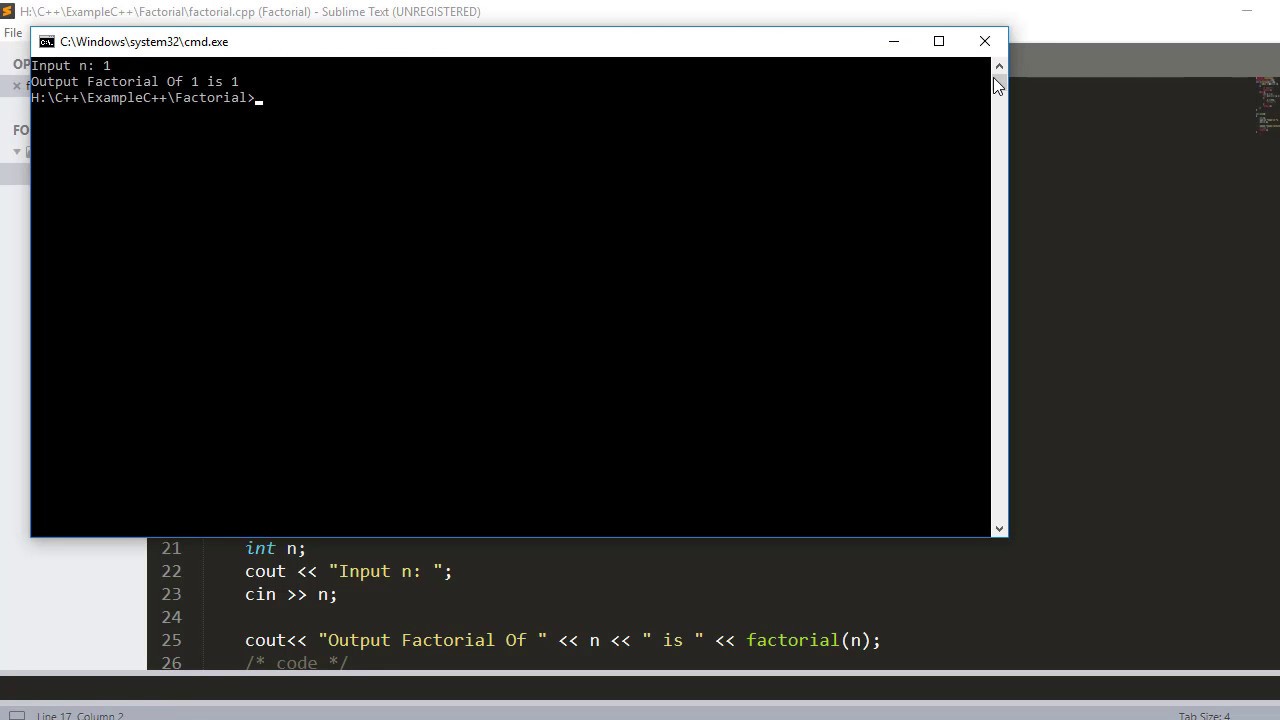Screen dimensions: 1280x720
Task: Click the 'cin >> n;' code line
Action: point(291,594)
